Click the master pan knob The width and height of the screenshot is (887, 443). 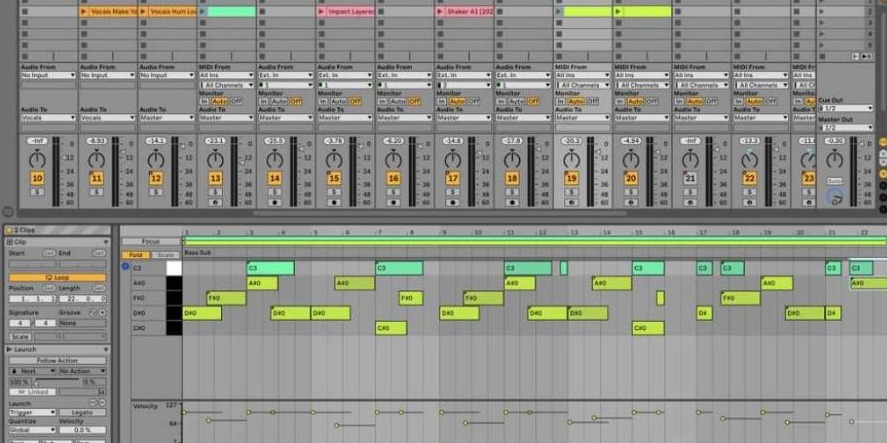click(834, 160)
